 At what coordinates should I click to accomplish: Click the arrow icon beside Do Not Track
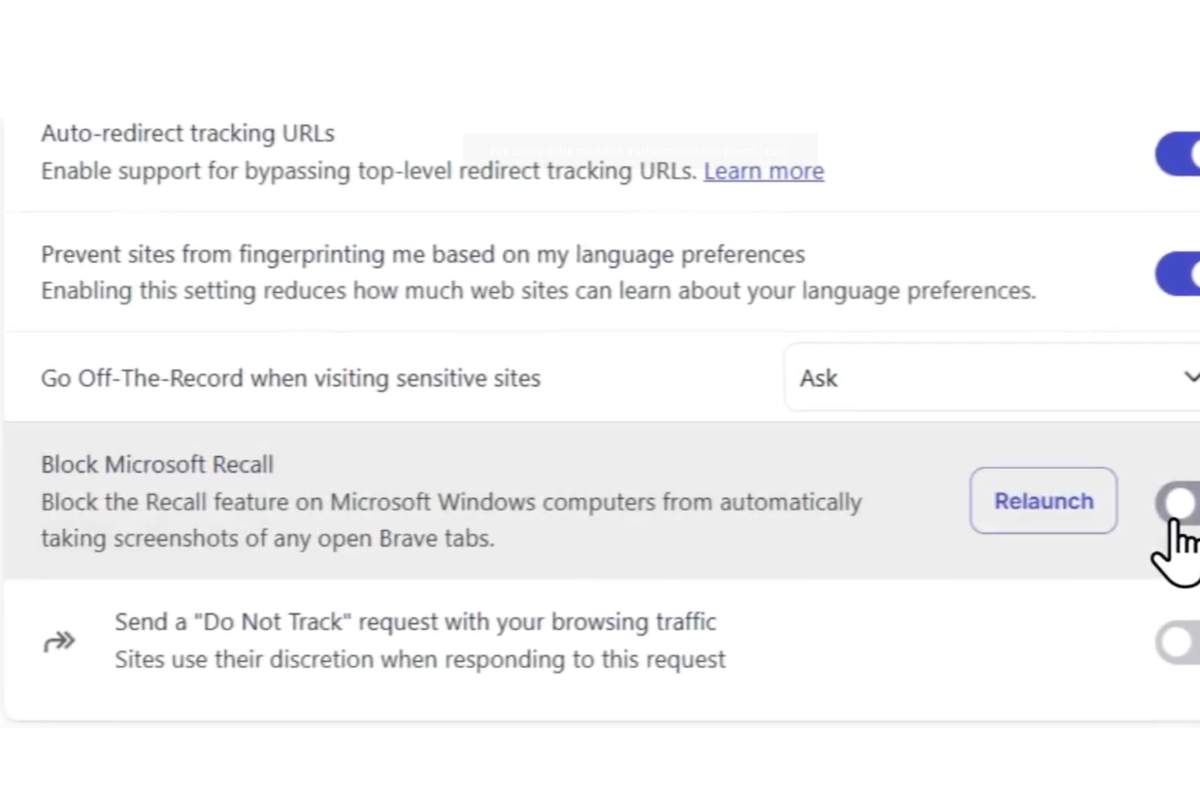(59, 642)
